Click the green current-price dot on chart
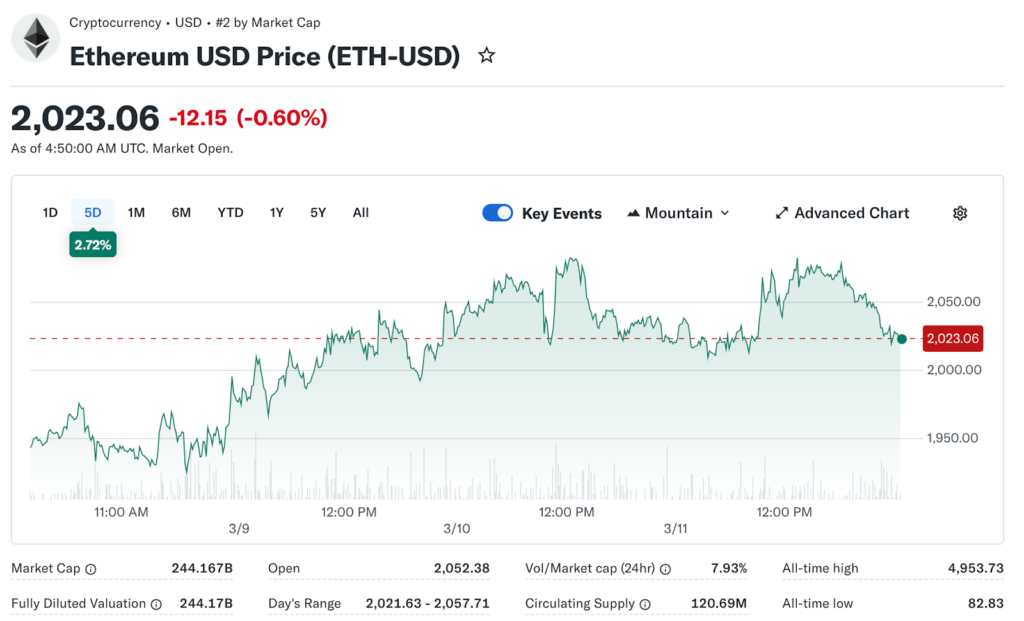1024x621 pixels. coord(902,339)
